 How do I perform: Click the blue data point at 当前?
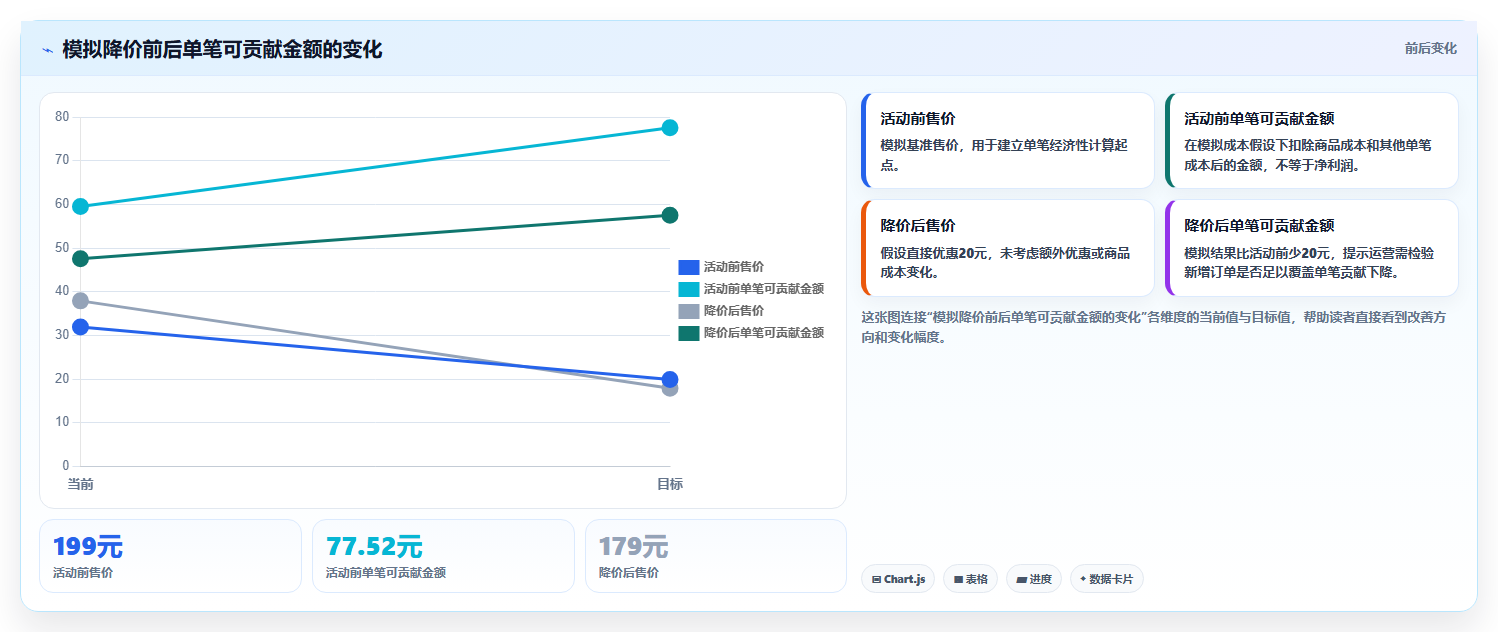[x=81, y=327]
